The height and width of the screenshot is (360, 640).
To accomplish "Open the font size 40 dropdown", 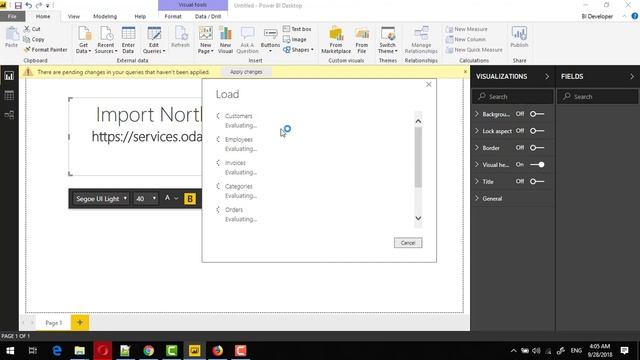I will tap(146, 199).
